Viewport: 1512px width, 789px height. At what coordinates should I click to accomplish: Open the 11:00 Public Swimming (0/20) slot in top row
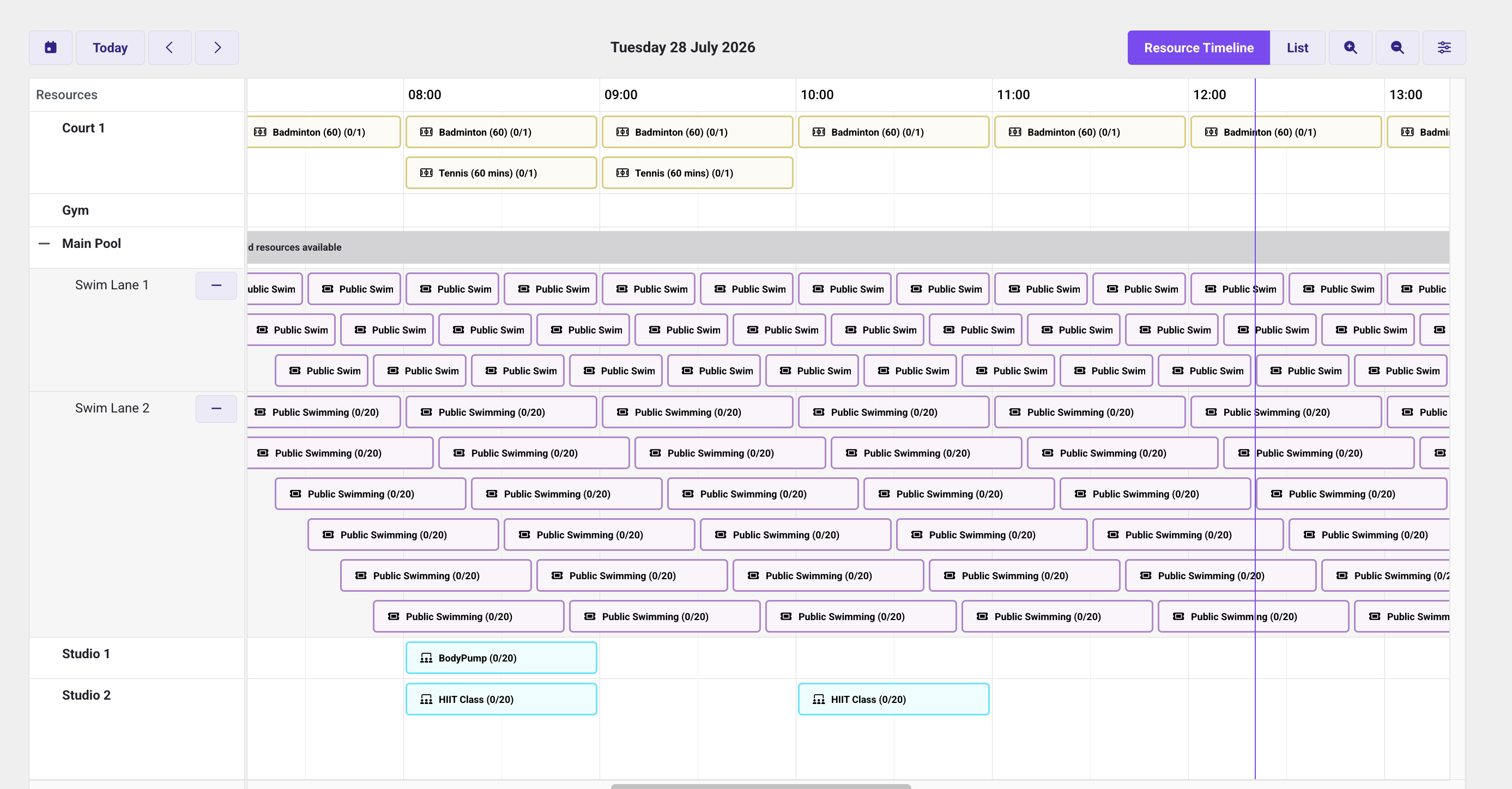pos(1090,412)
